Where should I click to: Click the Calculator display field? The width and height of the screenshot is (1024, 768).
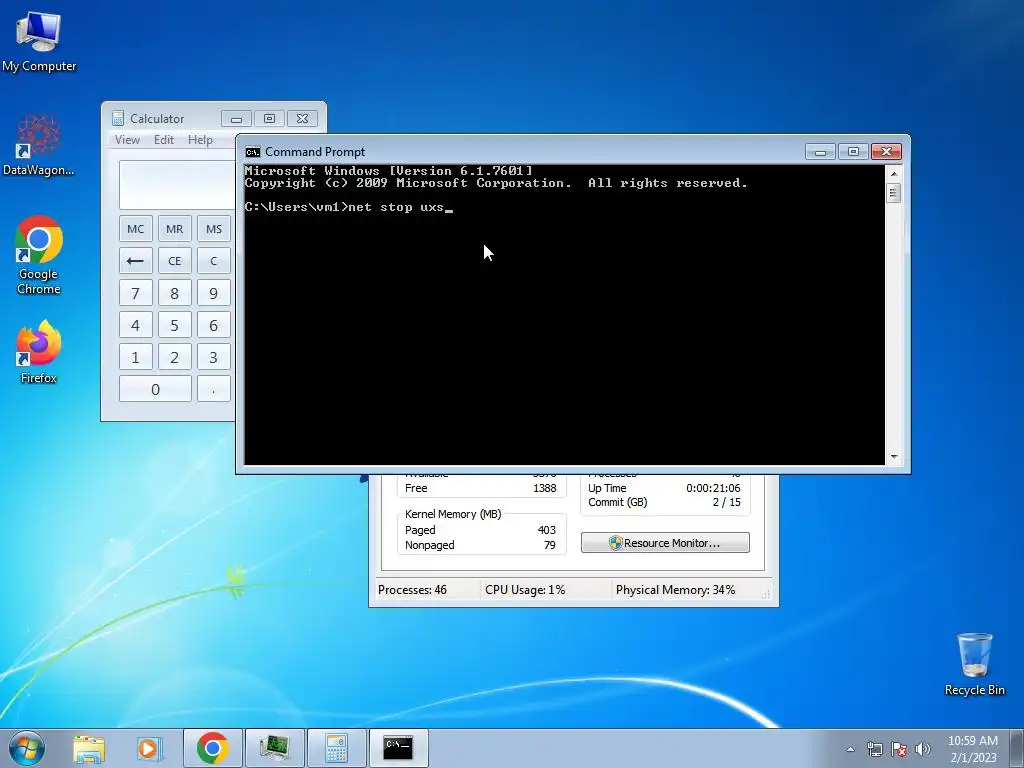(177, 185)
